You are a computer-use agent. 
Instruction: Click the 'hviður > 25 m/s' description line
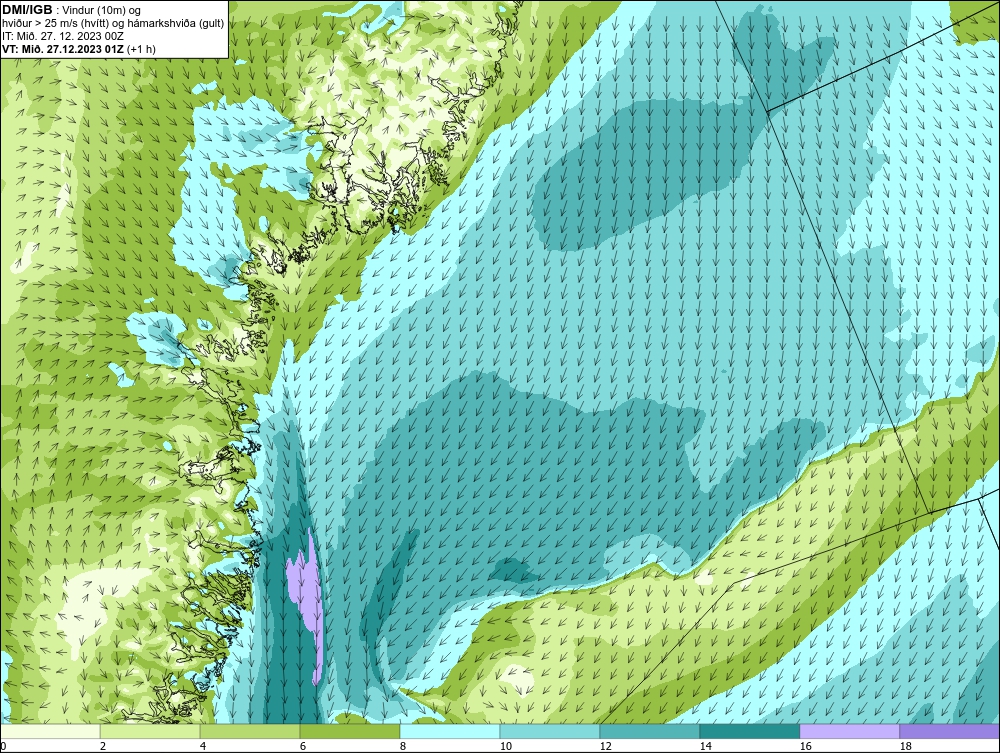click(113, 24)
